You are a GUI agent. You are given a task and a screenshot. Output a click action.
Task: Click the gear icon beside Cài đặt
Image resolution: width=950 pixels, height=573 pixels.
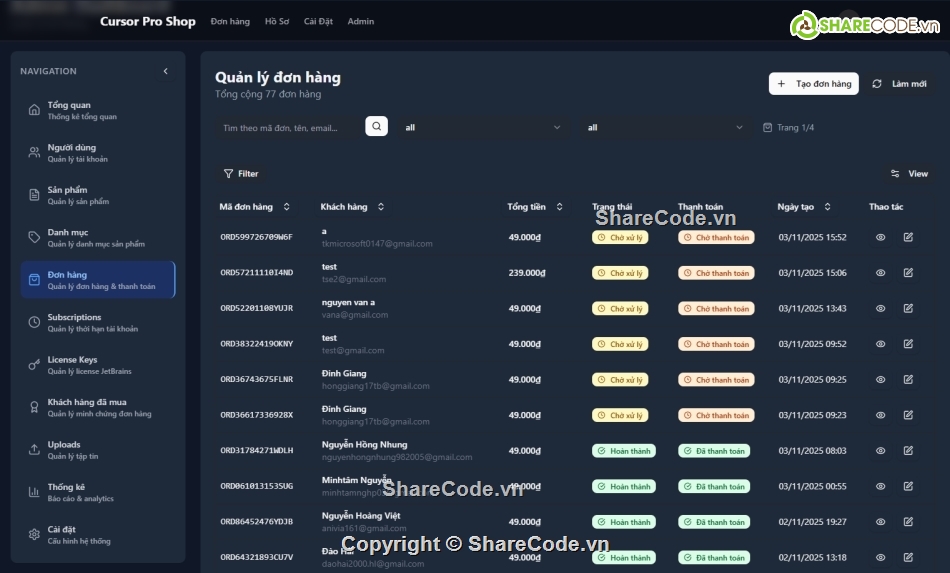tap(35, 534)
